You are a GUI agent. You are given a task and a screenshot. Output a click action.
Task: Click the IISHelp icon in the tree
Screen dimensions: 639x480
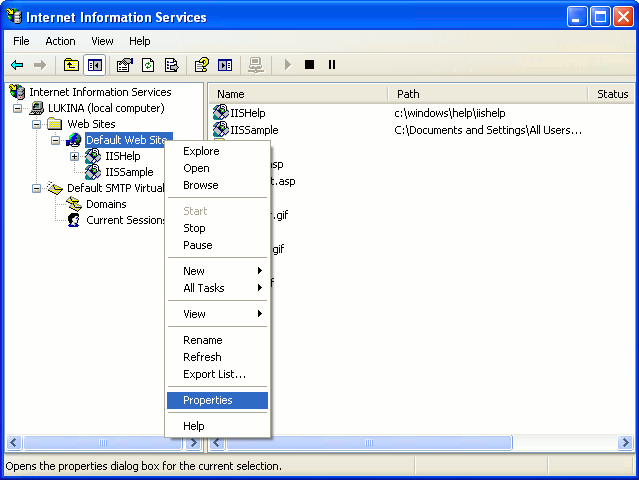pos(93,156)
